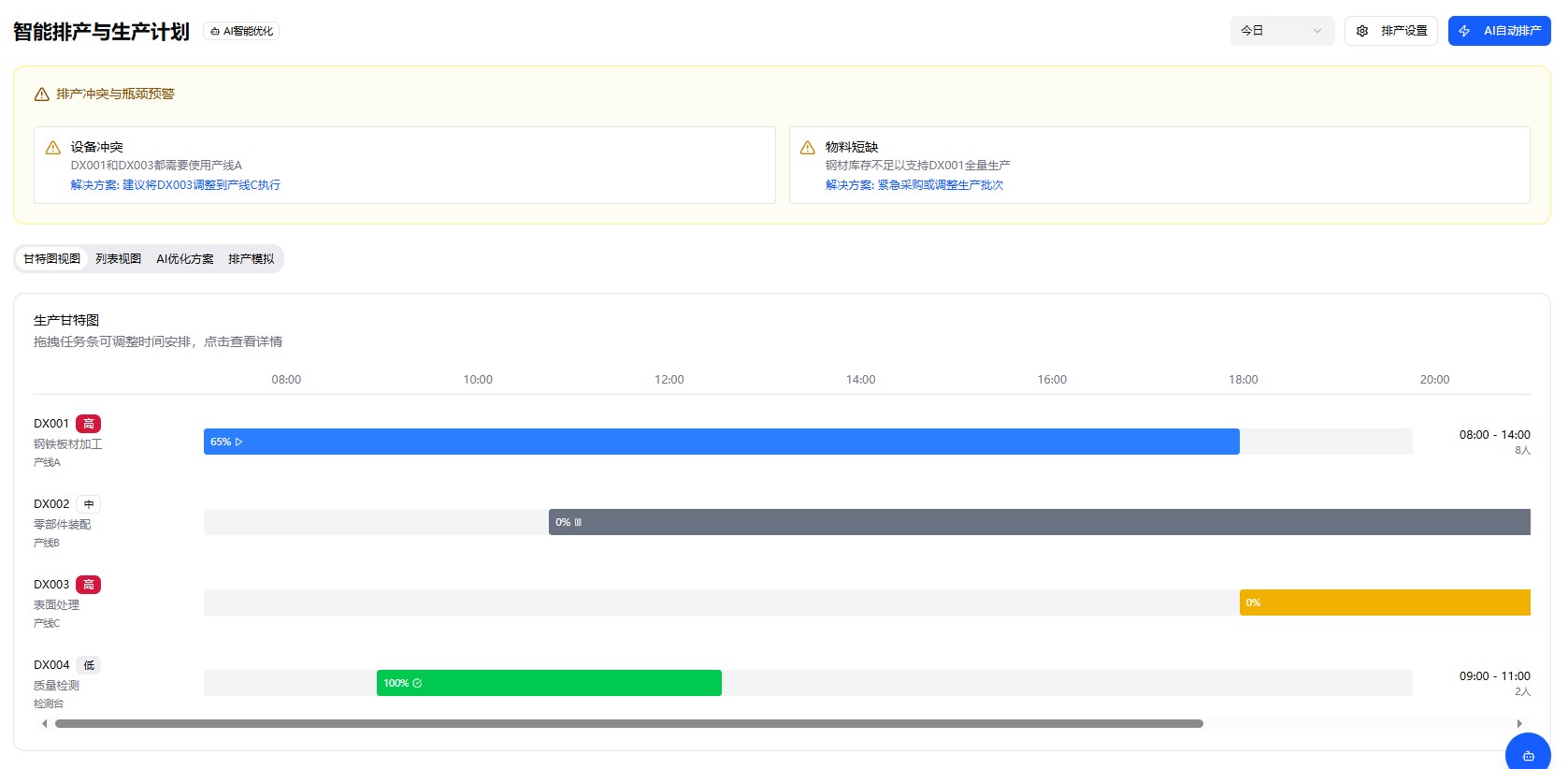The image size is (1568, 769).
Task: Click the AI智能优化 robot badge
Action: [241, 31]
